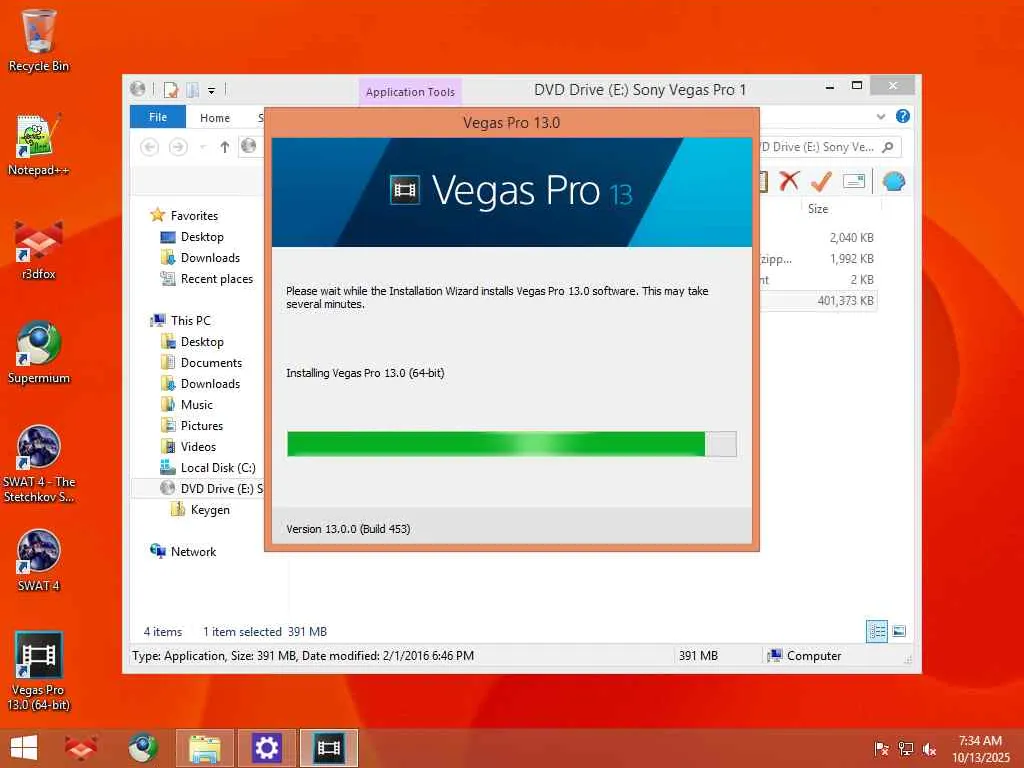Open the File tab in Explorer
This screenshot has width=1024, height=768.
pos(158,117)
